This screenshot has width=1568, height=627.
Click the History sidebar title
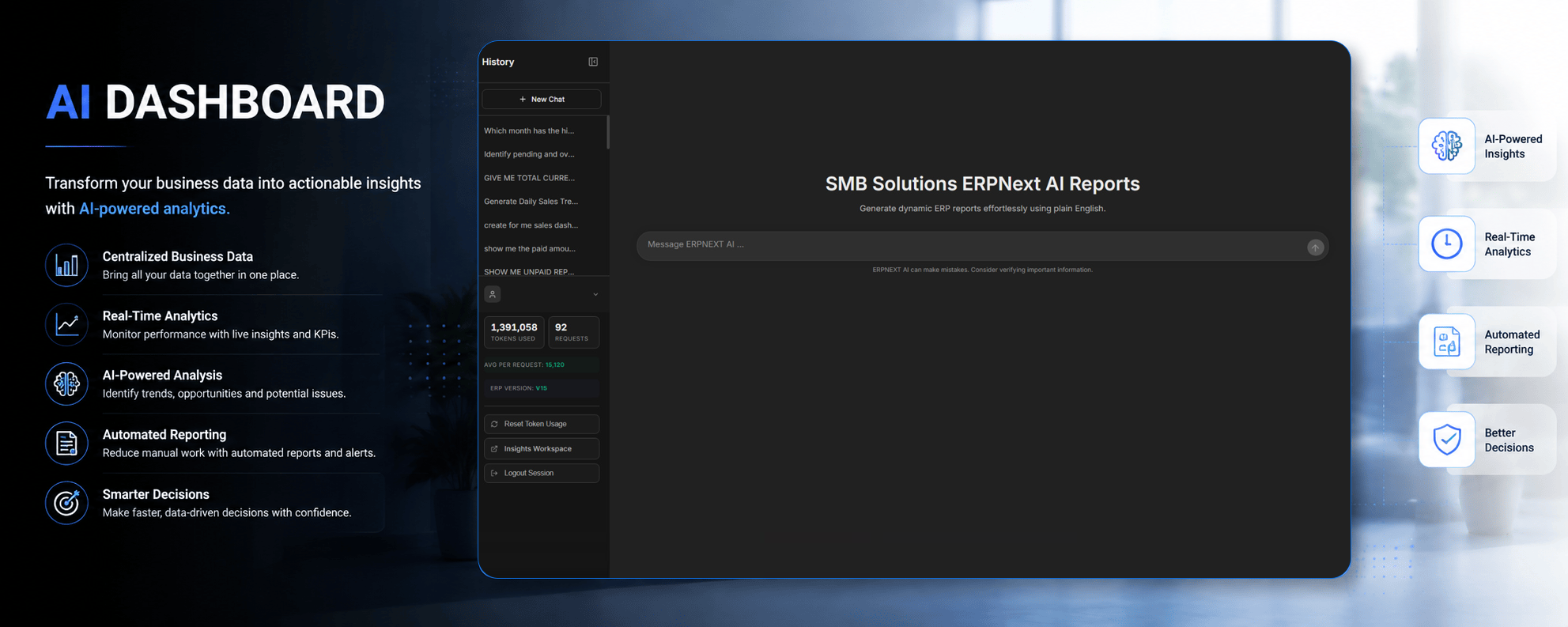point(498,62)
